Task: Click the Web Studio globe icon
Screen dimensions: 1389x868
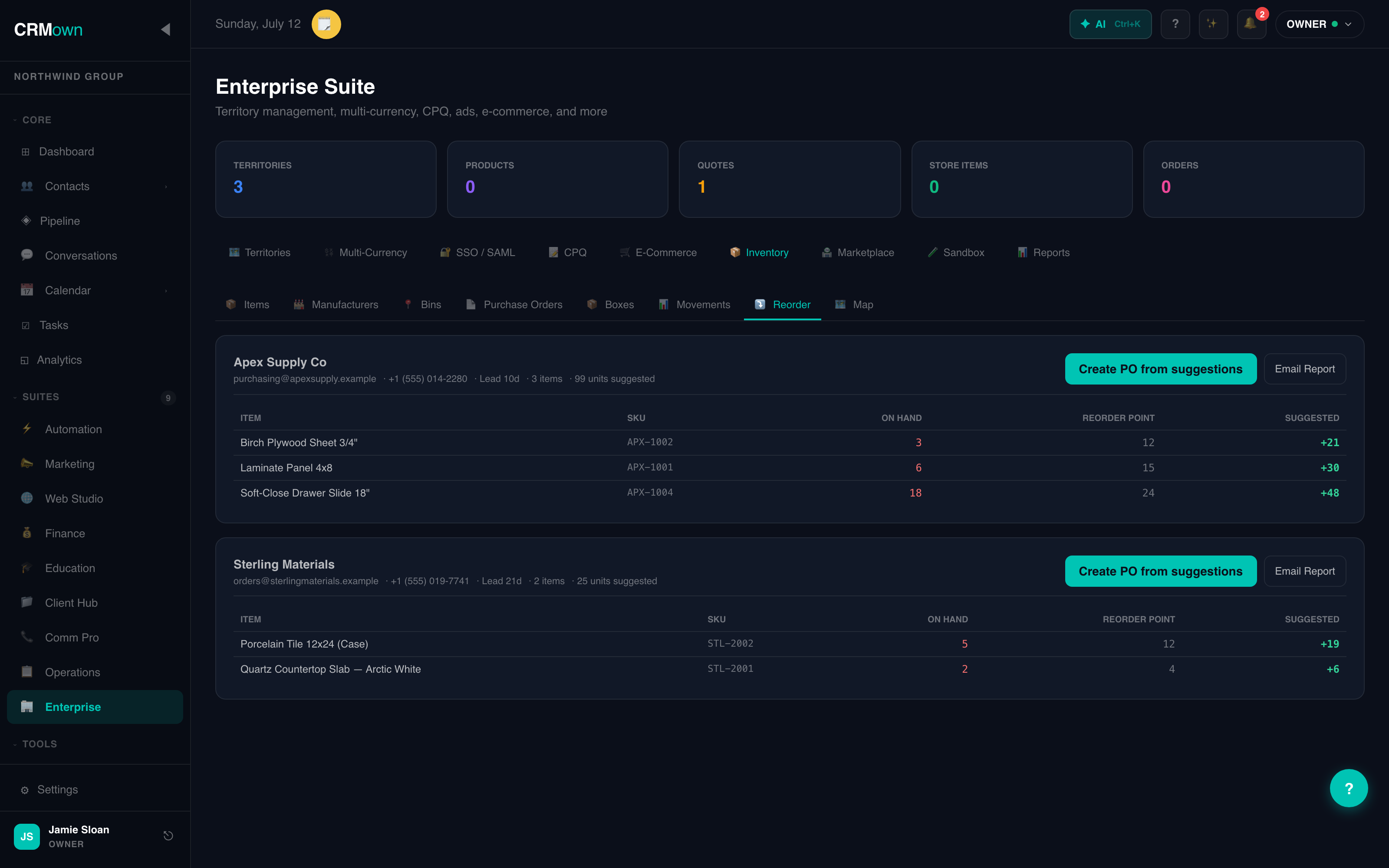Action: [x=27, y=498]
